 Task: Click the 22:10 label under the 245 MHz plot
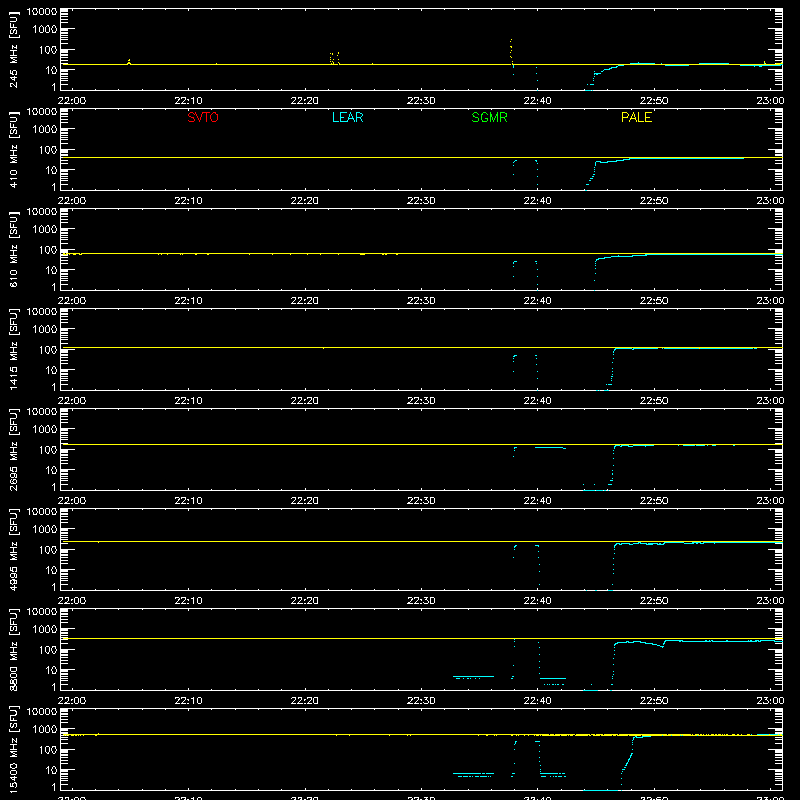tap(188, 101)
